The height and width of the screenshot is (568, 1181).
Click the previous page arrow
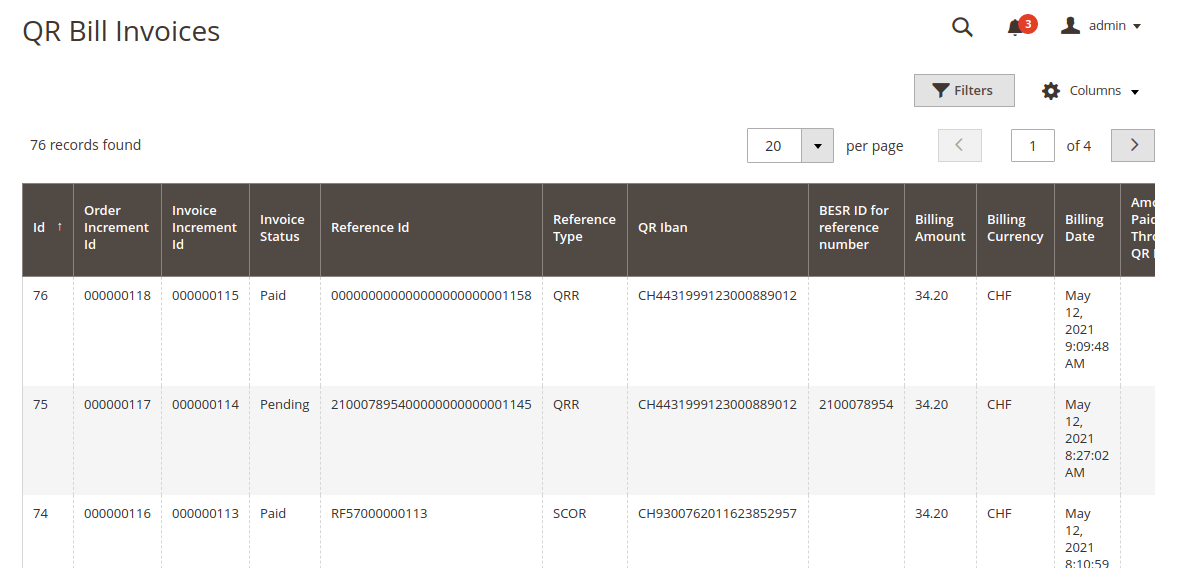point(959,145)
